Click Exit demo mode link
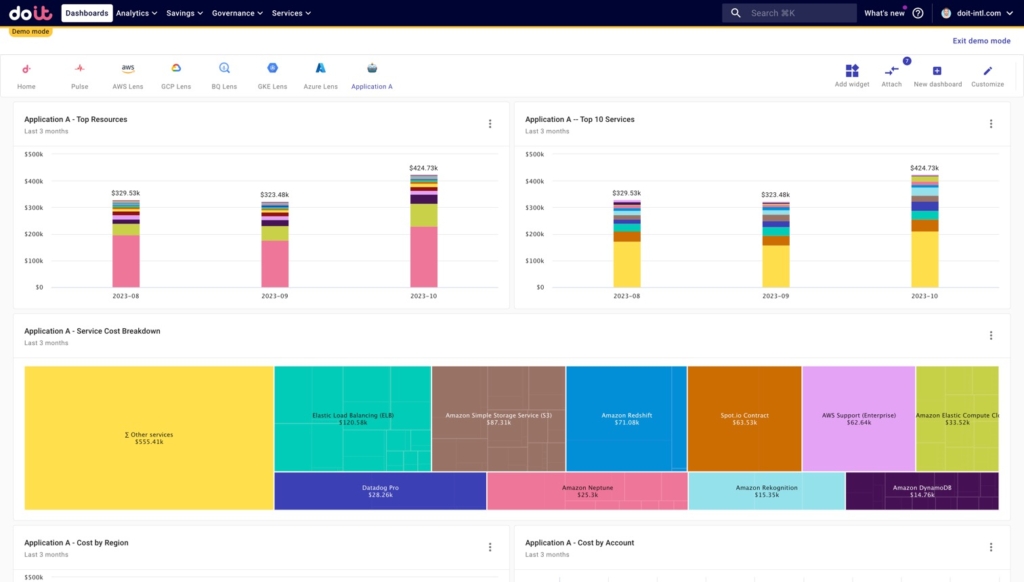Image resolution: width=1024 pixels, height=582 pixels. coord(981,40)
